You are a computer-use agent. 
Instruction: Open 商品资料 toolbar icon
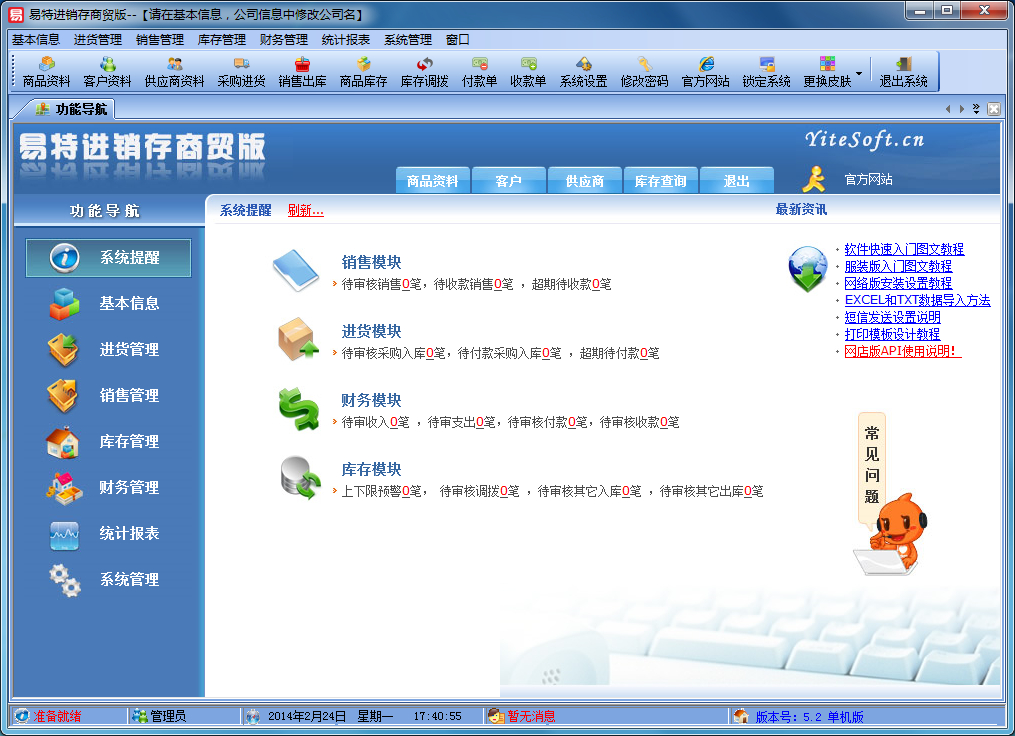point(46,72)
